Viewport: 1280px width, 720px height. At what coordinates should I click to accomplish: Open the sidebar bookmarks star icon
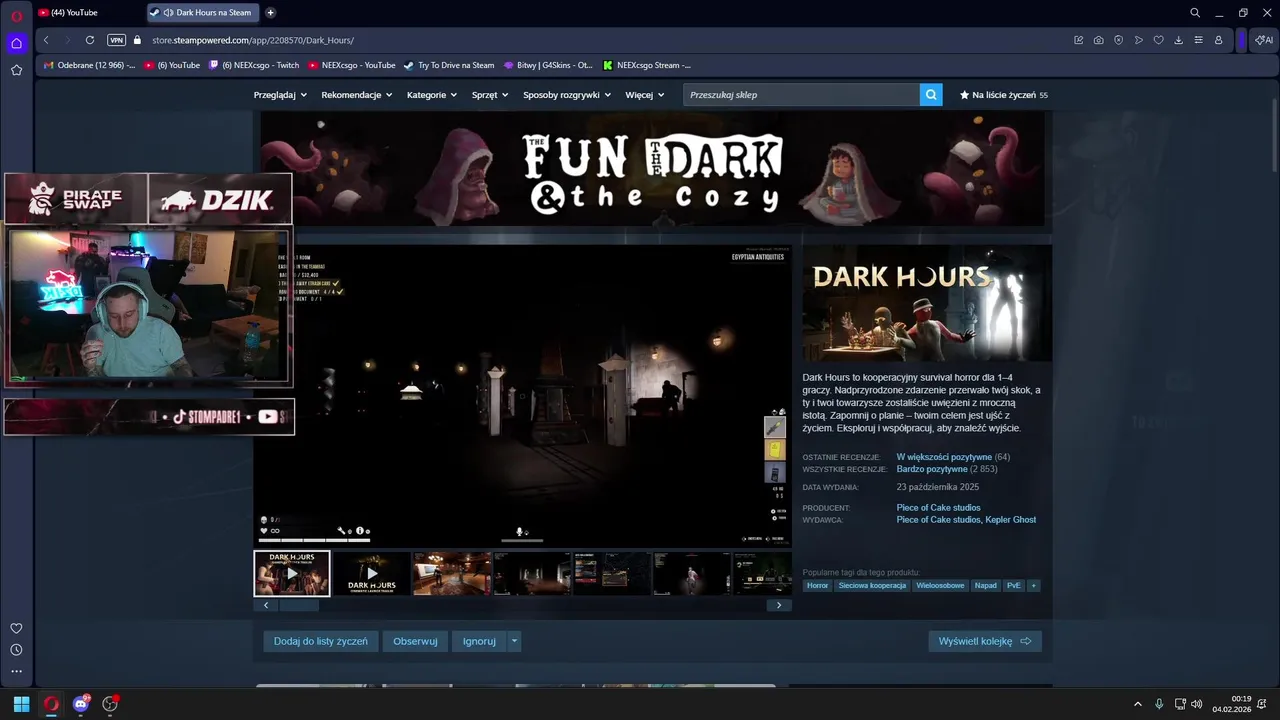16,70
